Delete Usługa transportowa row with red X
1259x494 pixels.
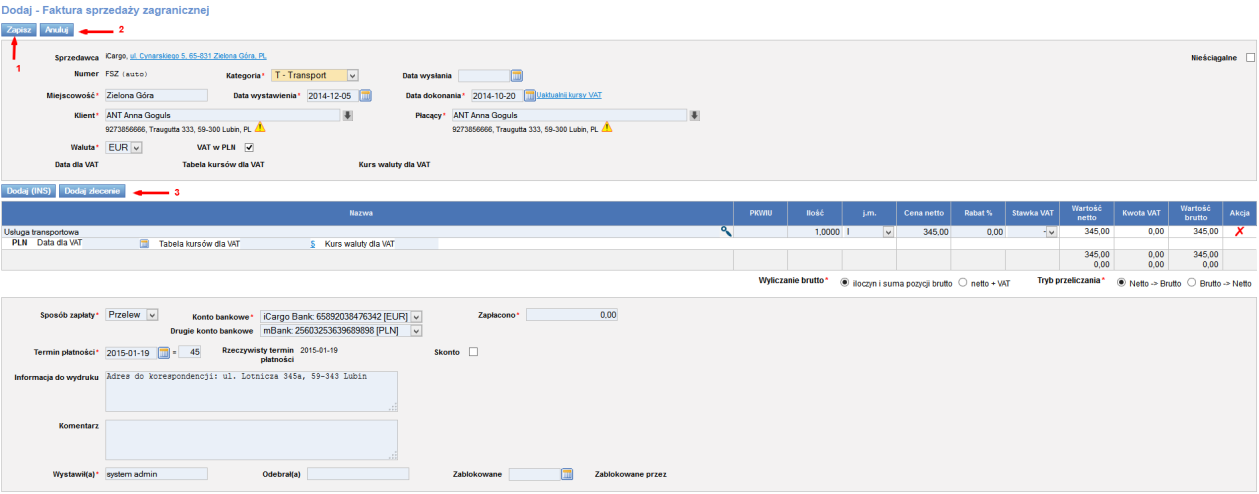(1239, 231)
